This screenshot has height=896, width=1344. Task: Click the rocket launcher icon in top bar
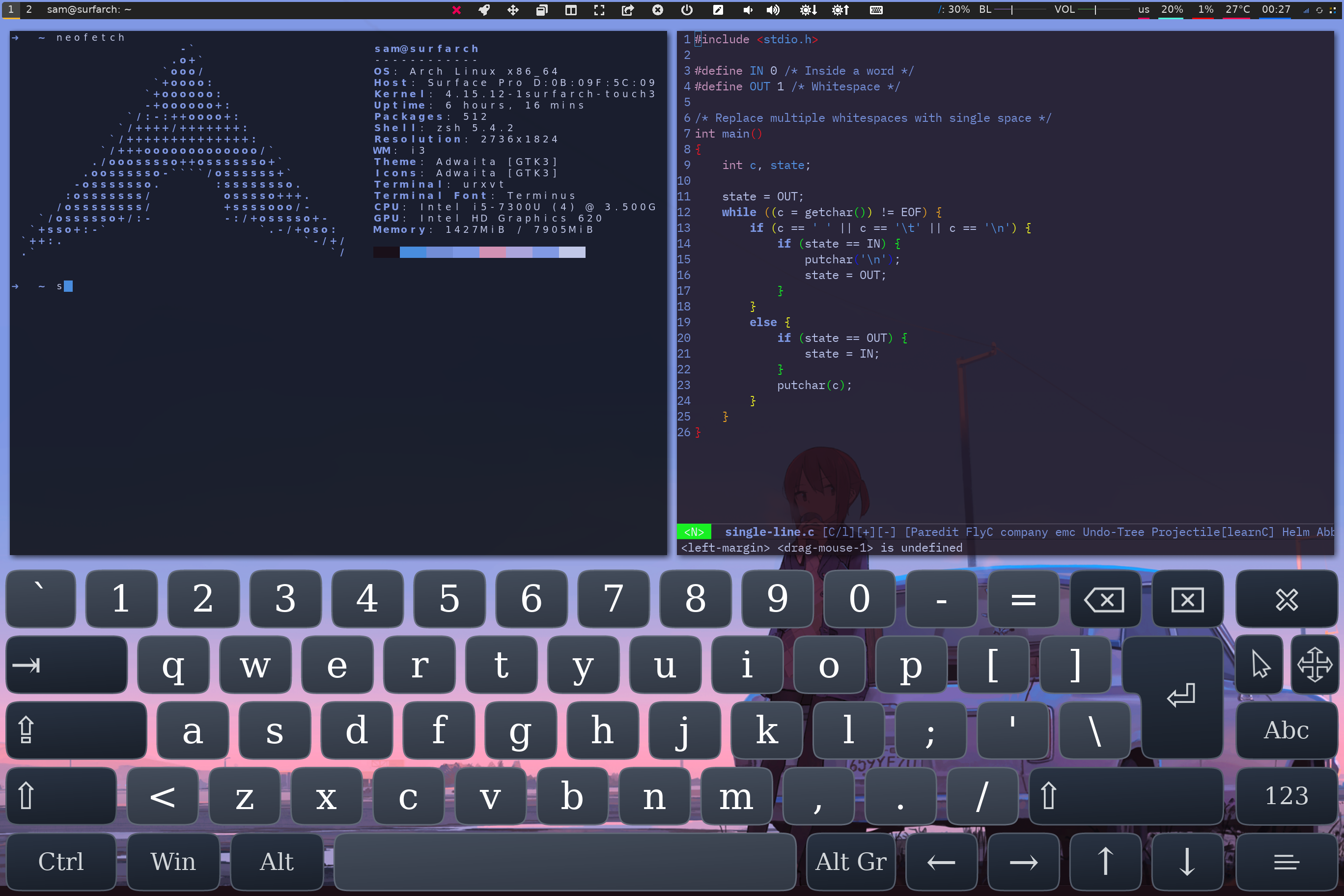click(484, 10)
